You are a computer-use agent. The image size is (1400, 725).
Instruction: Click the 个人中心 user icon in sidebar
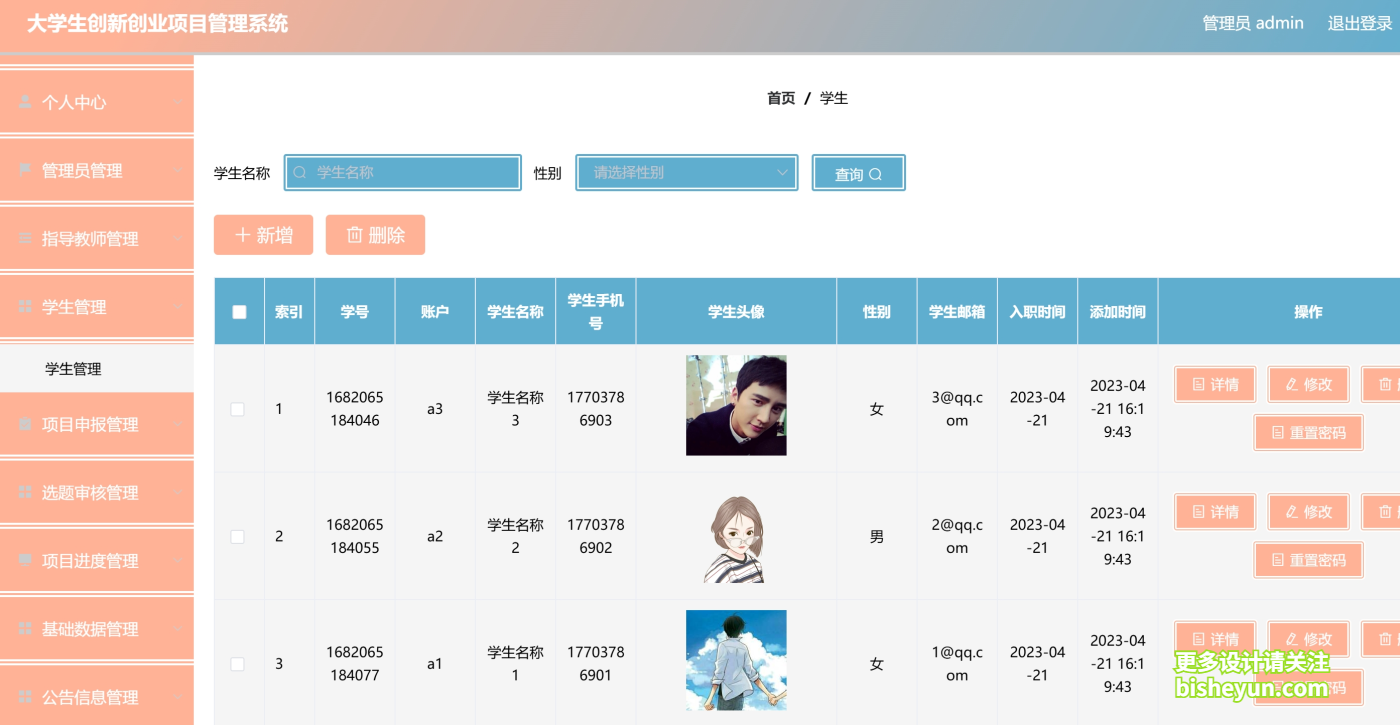25,102
